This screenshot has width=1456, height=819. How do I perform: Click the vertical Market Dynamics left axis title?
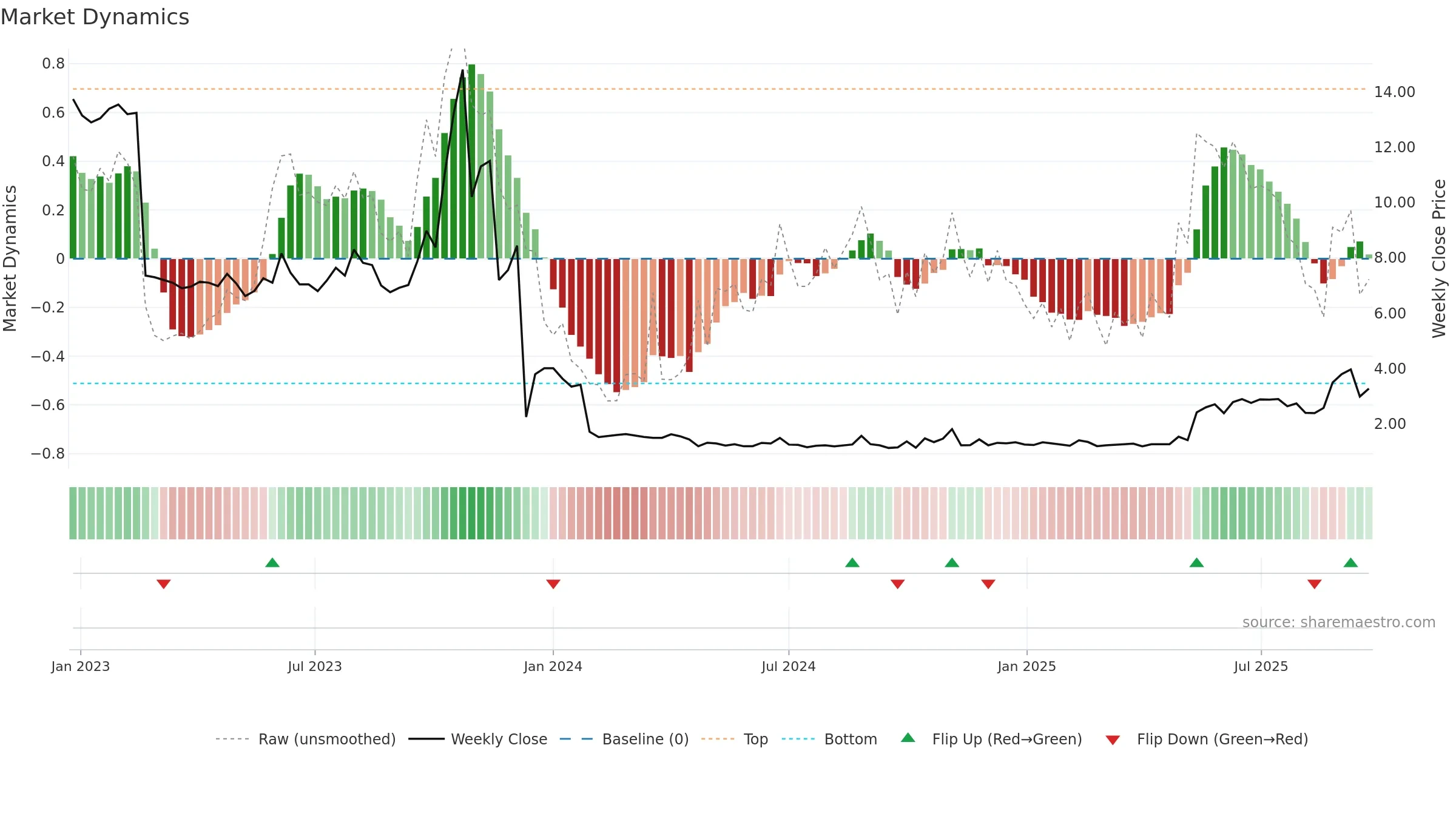[10, 258]
